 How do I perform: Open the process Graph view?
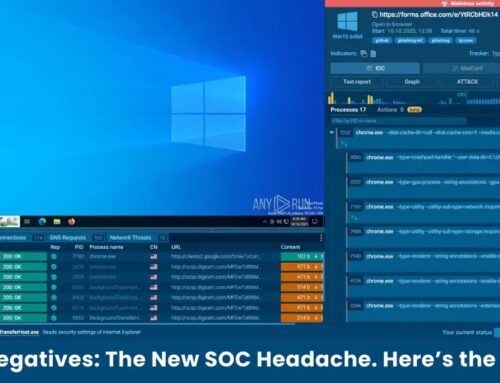click(x=412, y=82)
